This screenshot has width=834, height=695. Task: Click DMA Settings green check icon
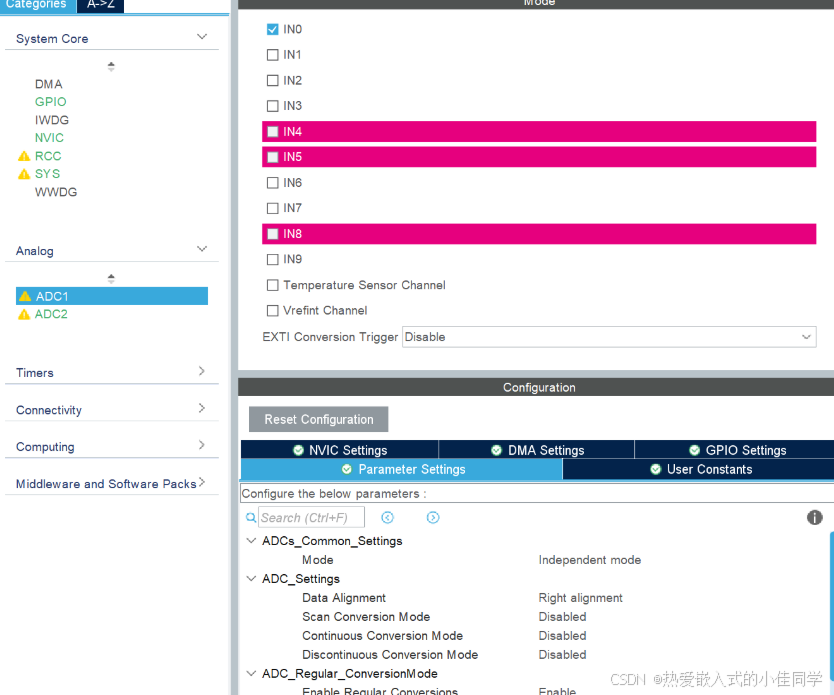tap(496, 450)
